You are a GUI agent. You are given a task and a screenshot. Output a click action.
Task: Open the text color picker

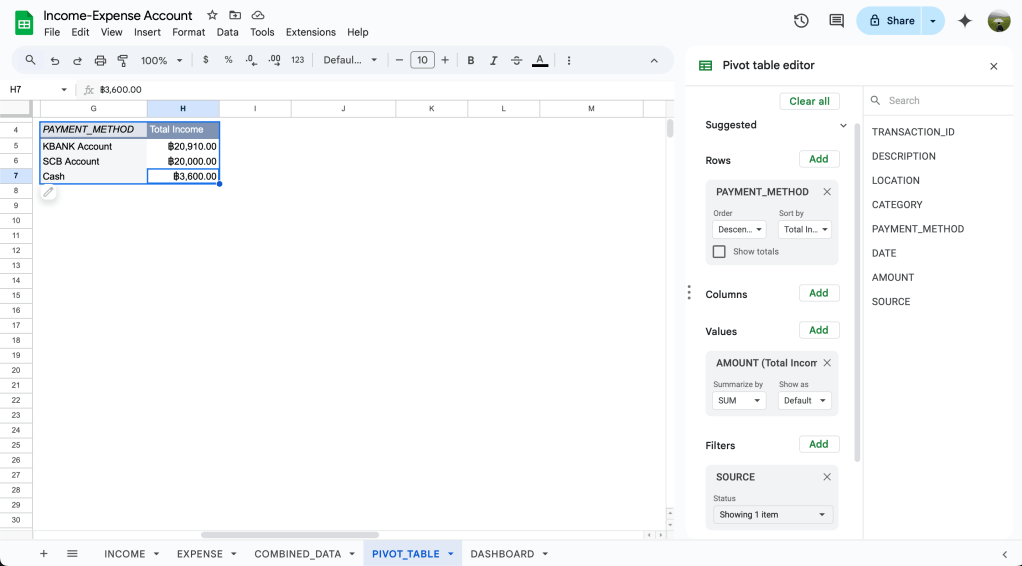click(540, 60)
